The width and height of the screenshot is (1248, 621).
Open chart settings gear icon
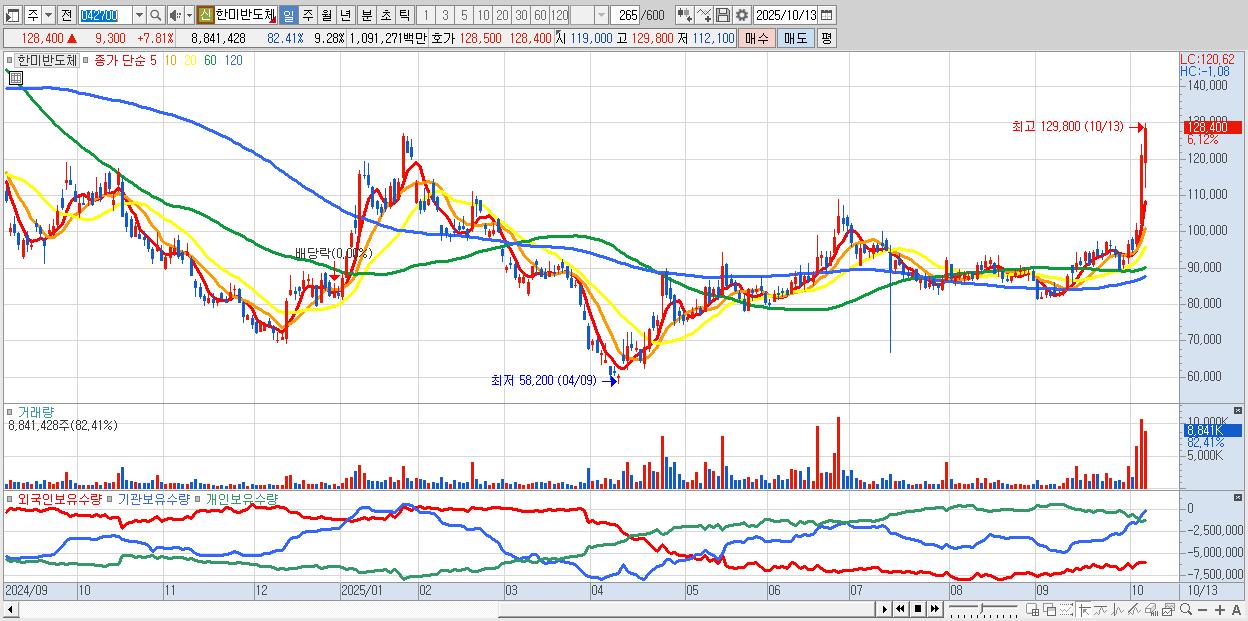[742, 15]
